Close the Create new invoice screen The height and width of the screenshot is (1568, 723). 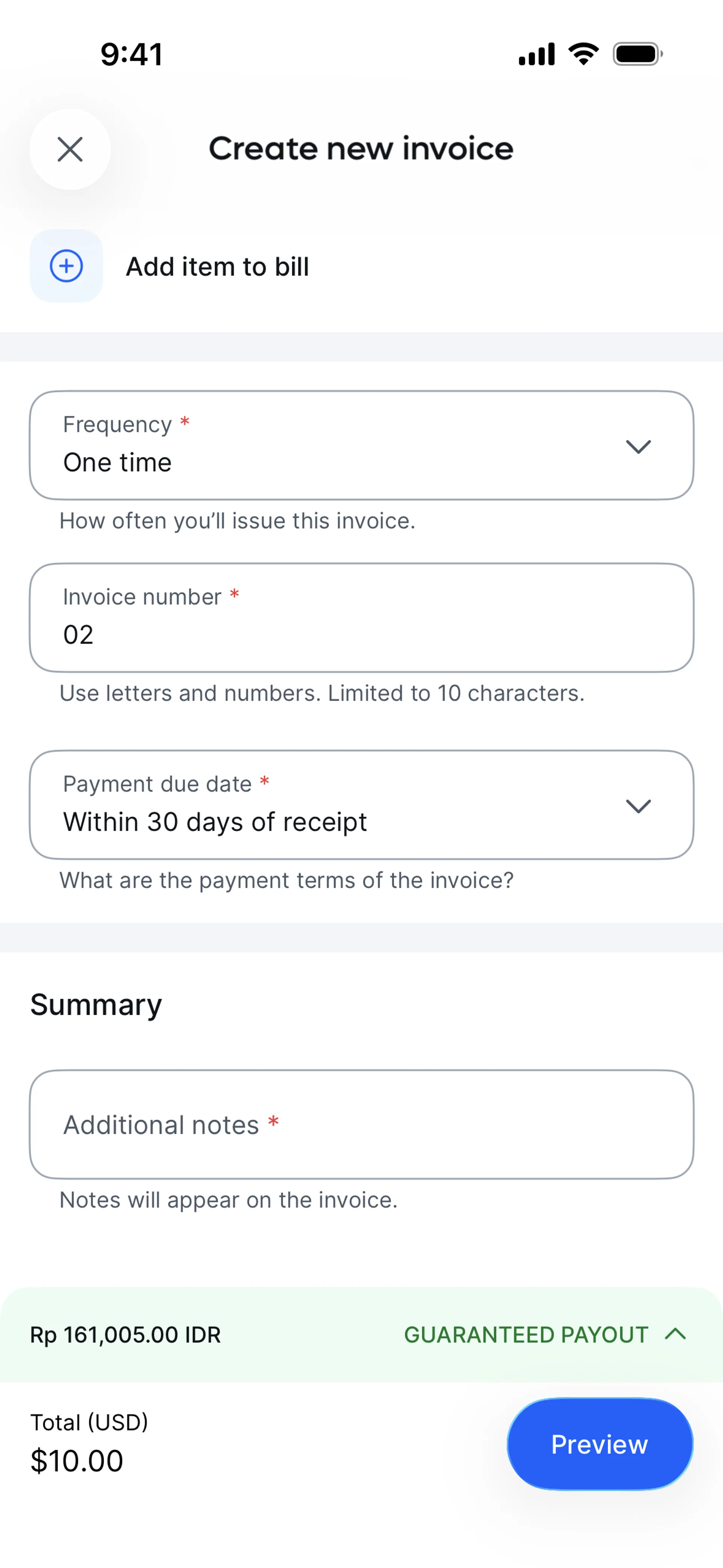[70, 149]
